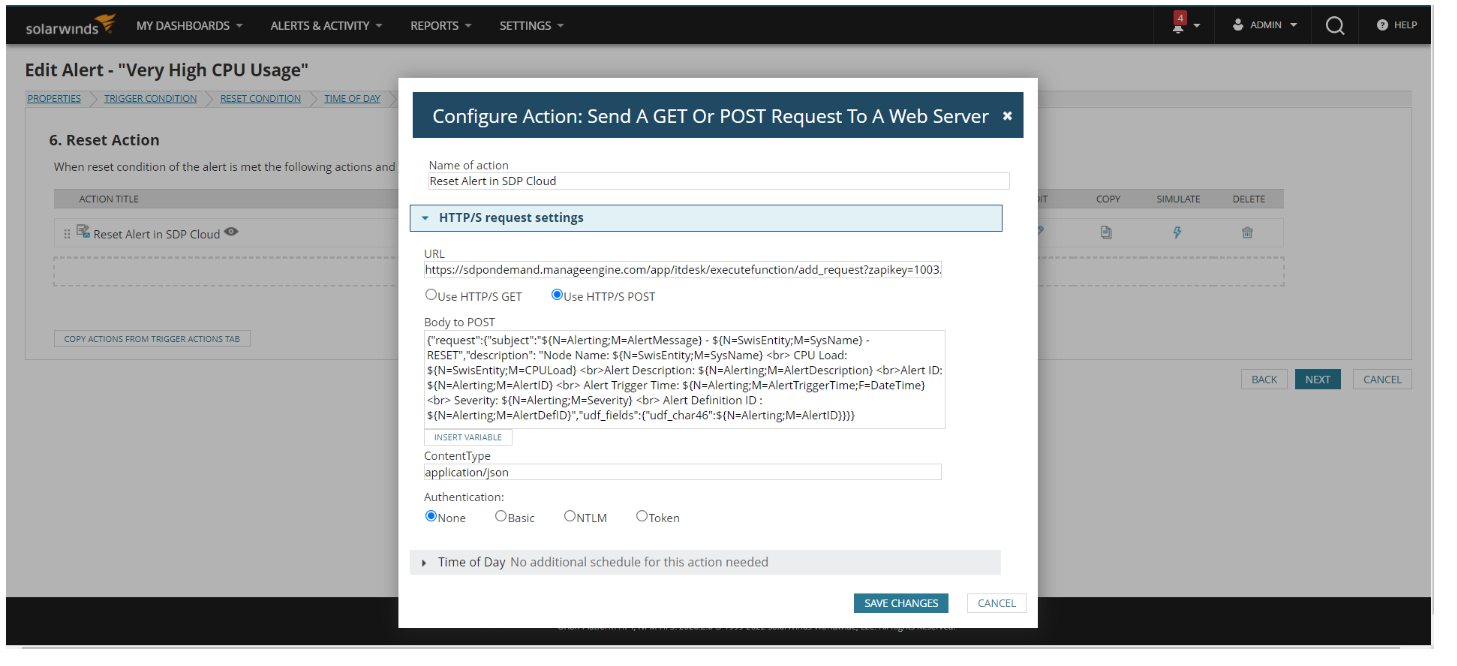Click into the URL input field
Screen dimensions: 1457x666
pyautogui.click(x=683, y=270)
